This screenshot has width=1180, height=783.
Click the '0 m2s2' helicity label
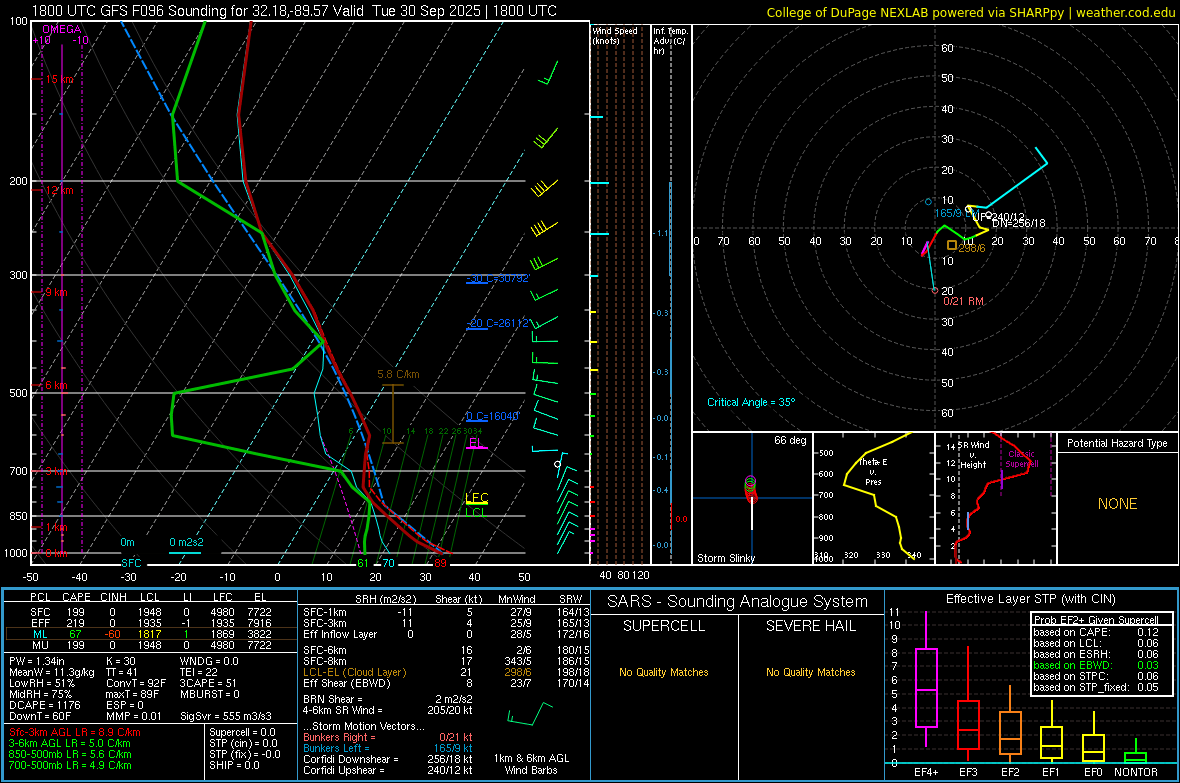point(186,542)
